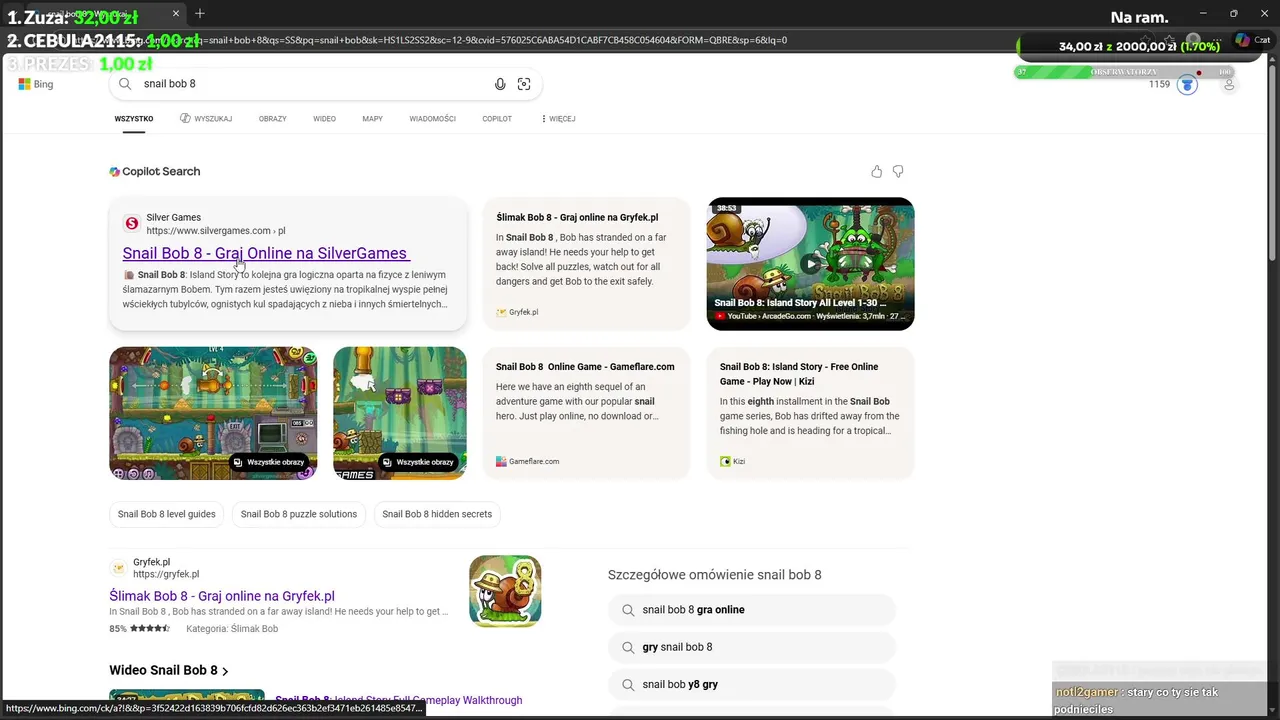This screenshot has height=720, width=1280.
Task: Search suggestion snail bob 8 gra online
Action: coord(751,610)
